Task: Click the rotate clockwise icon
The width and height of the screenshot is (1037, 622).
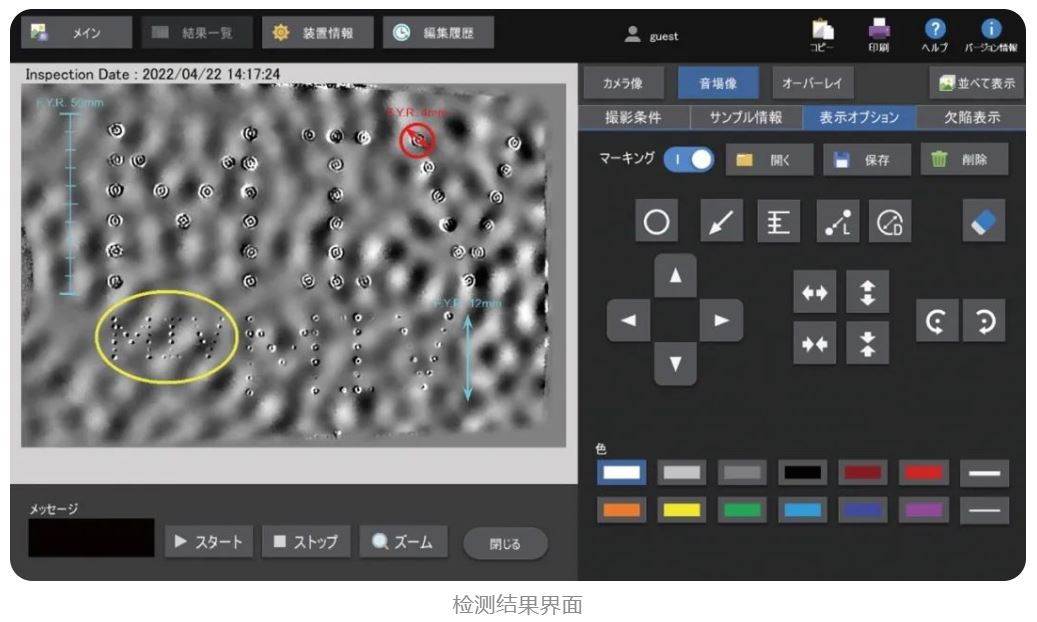Action: click(984, 320)
